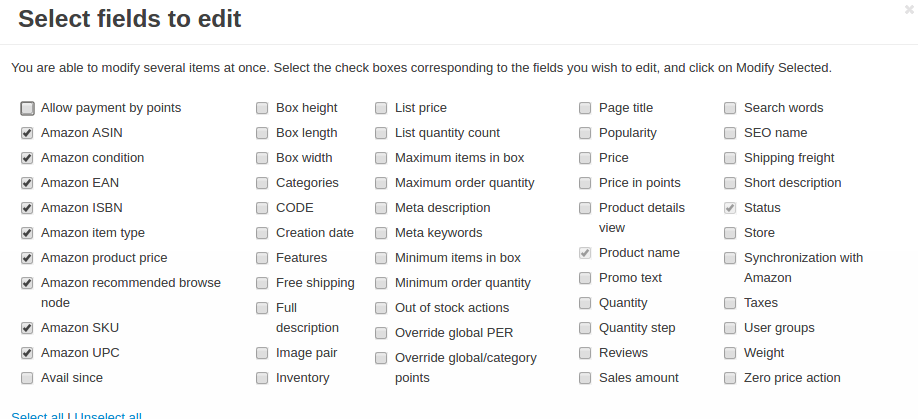Uncheck the Amazon ASIN checkbox
The image size is (918, 419).
point(27,133)
